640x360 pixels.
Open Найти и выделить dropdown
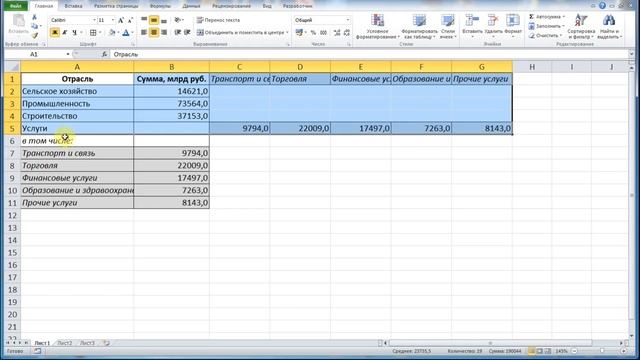point(609,27)
